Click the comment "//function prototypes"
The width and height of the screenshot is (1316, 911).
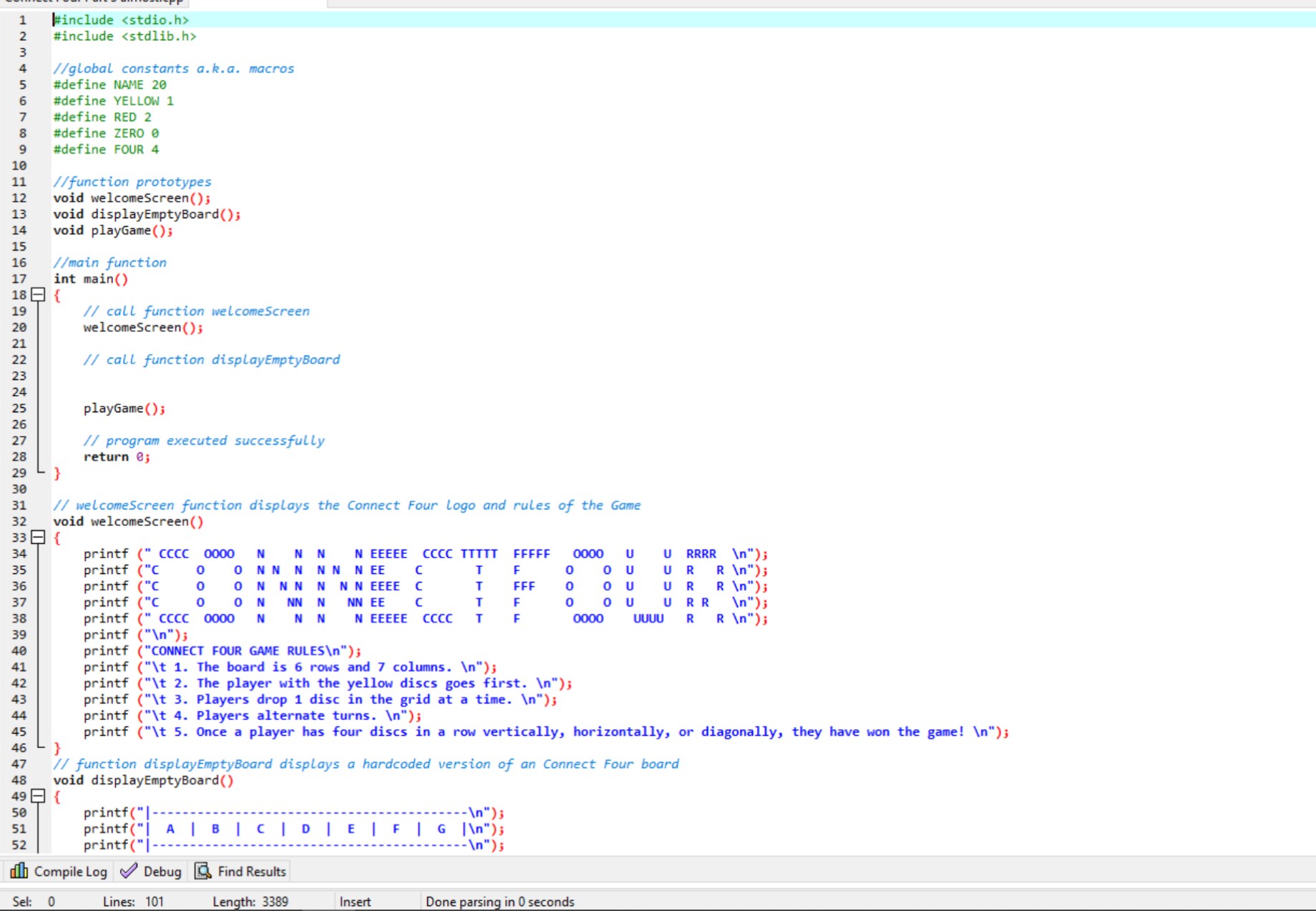click(x=132, y=182)
